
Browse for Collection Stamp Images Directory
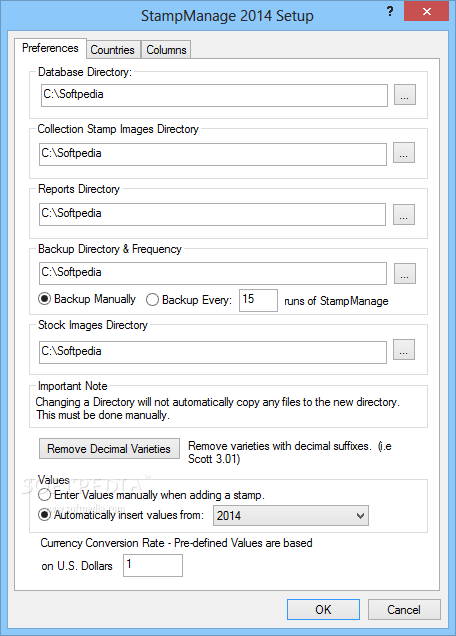pos(404,153)
